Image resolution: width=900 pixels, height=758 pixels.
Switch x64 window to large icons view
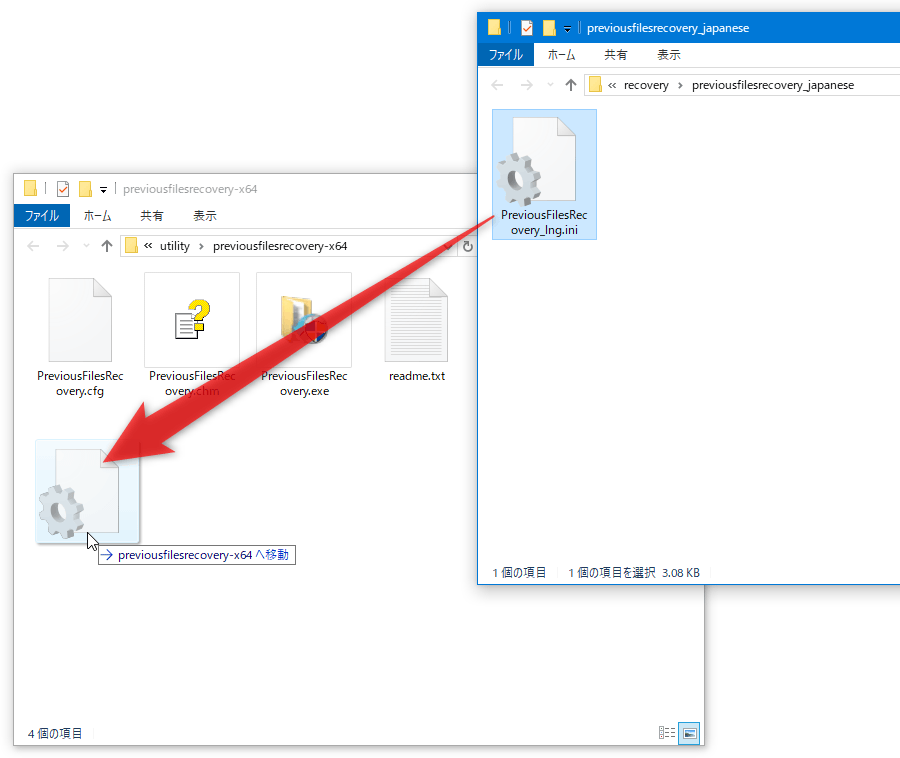[689, 733]
